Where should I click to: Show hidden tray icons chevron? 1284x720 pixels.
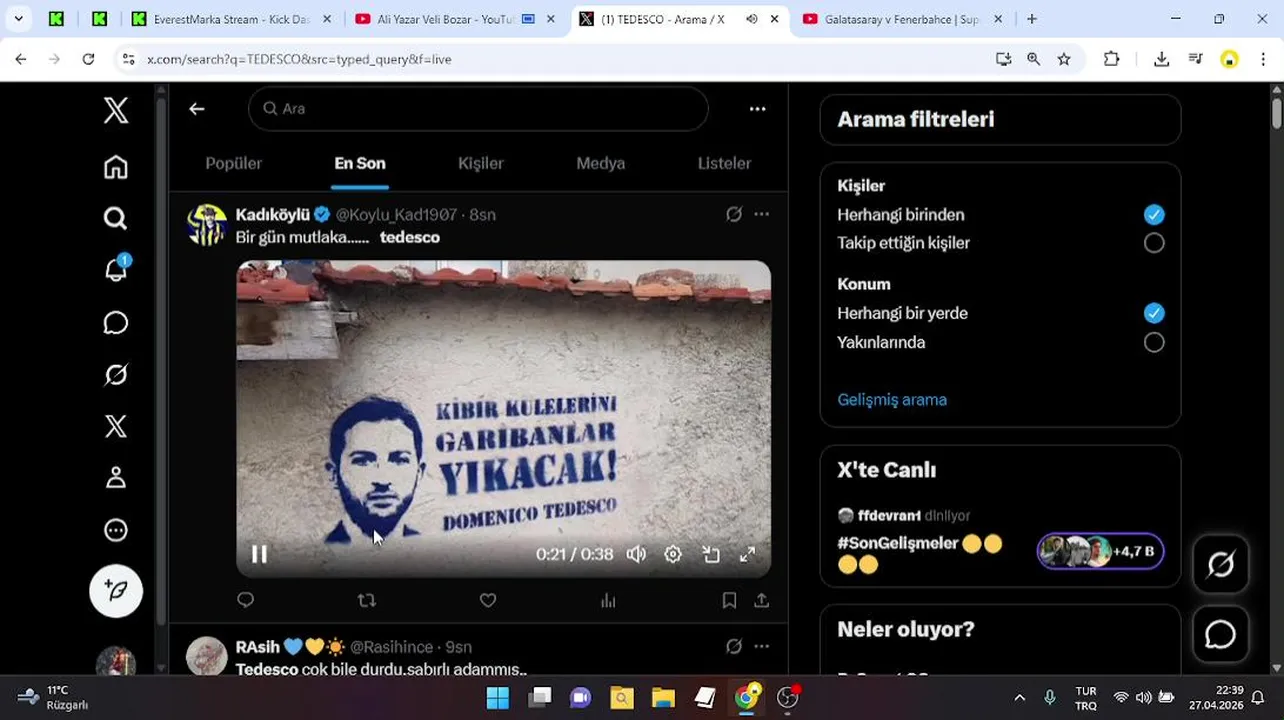[x=1019, y=698]
